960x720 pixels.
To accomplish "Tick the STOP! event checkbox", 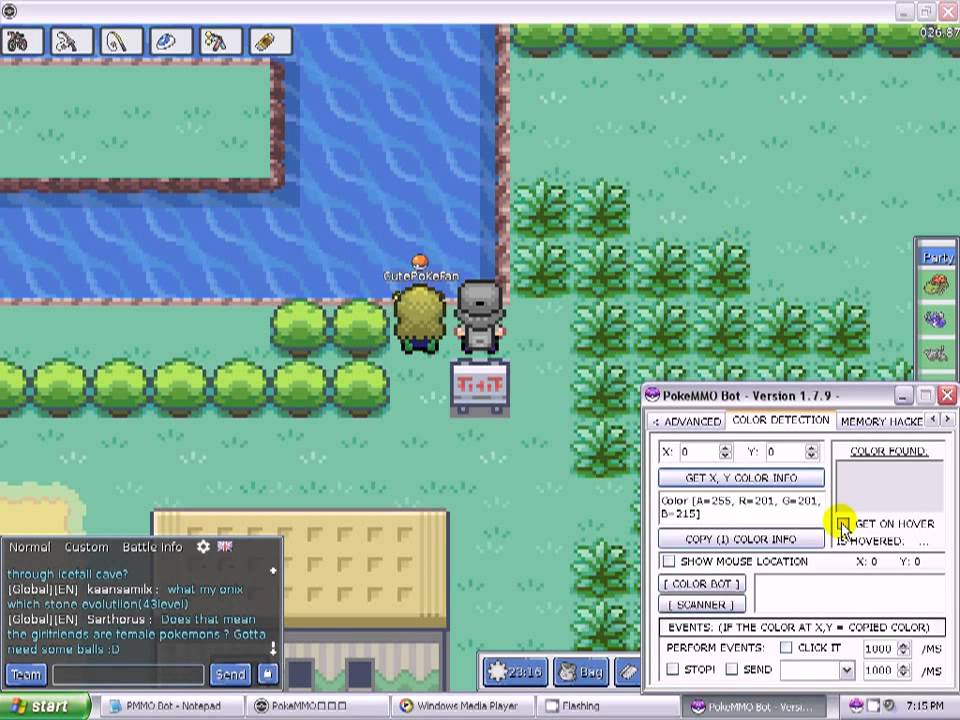I will (x=673, y=669).
